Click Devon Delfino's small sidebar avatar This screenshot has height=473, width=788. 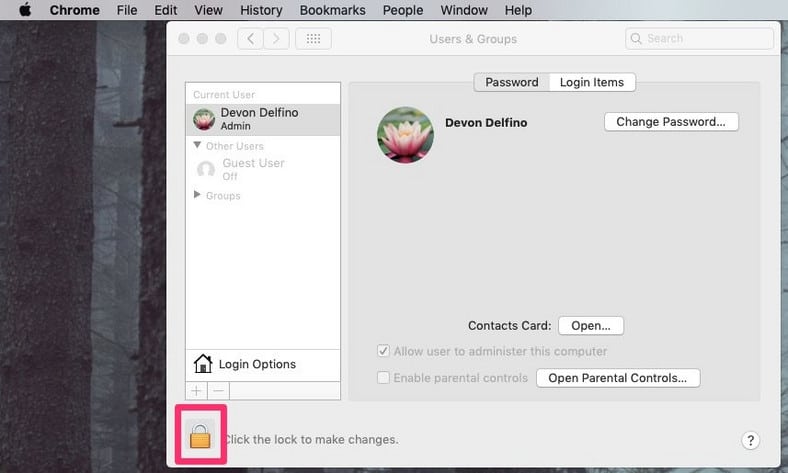point(204,120)
